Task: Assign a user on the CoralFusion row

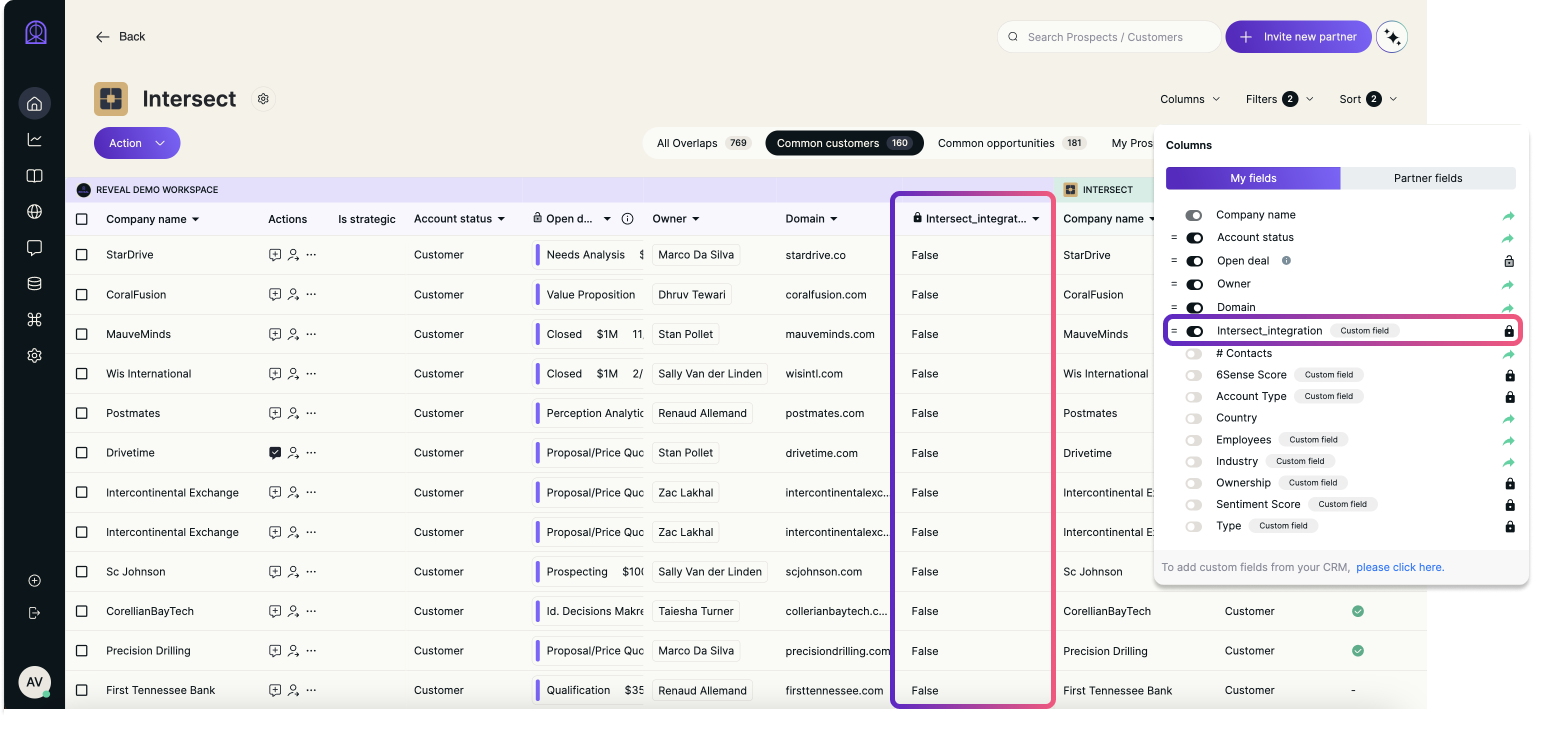Action: [293, 295]
